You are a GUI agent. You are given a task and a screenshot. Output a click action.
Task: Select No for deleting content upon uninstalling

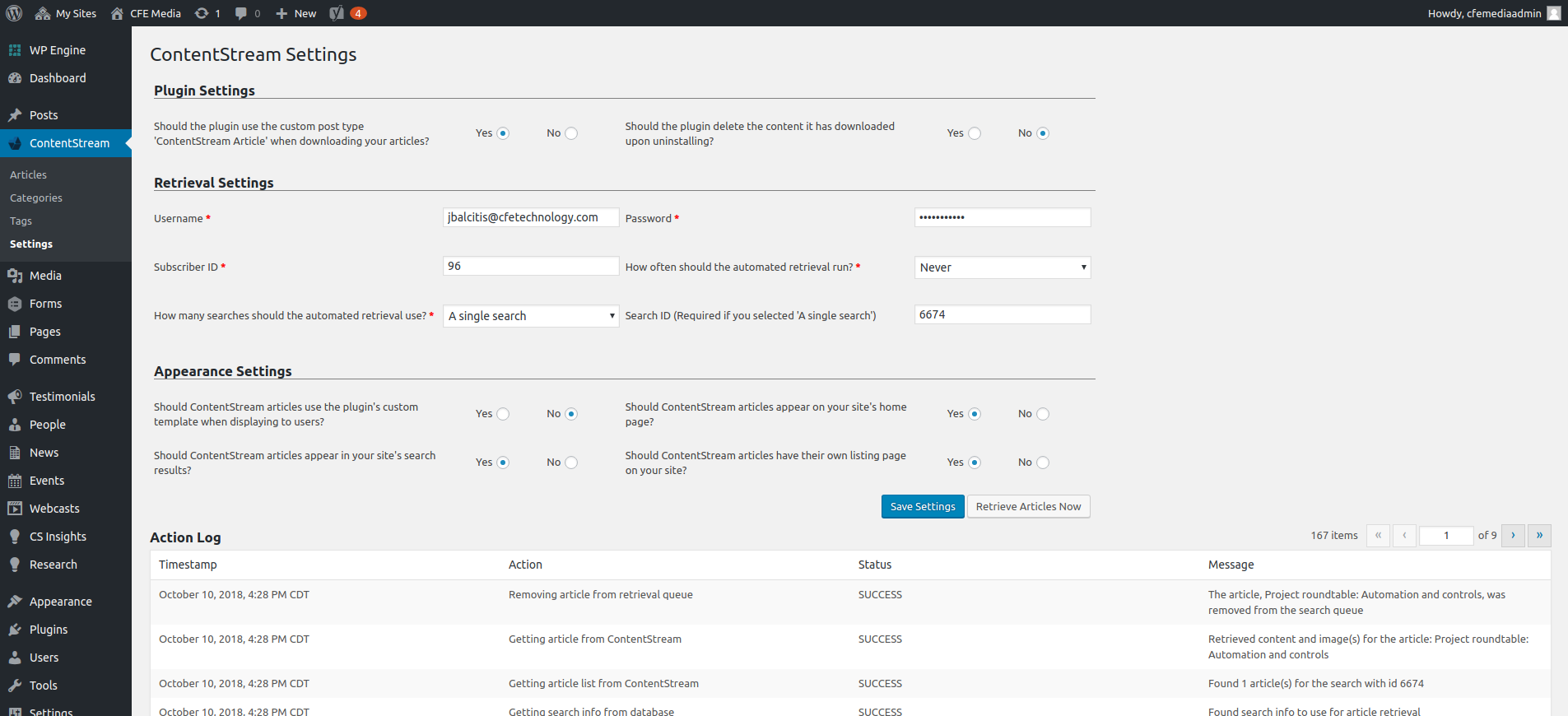[1043, 133]
